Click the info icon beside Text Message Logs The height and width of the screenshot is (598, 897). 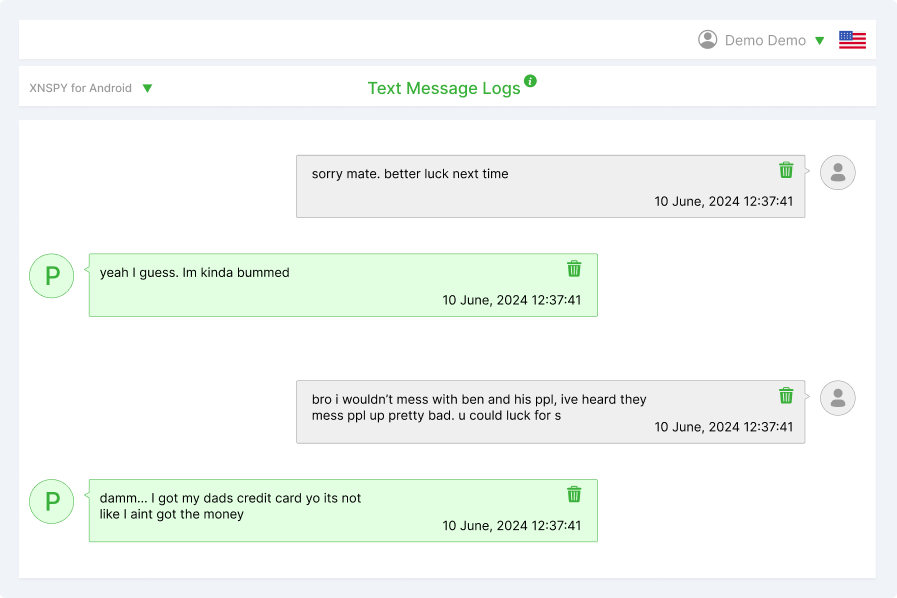[x=530, y=81]
